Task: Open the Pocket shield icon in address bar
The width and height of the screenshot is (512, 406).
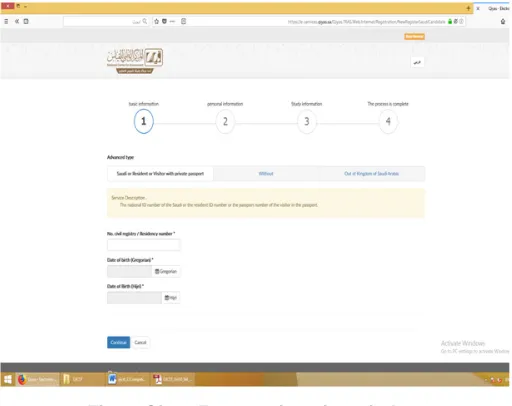Action: point(164,21)
